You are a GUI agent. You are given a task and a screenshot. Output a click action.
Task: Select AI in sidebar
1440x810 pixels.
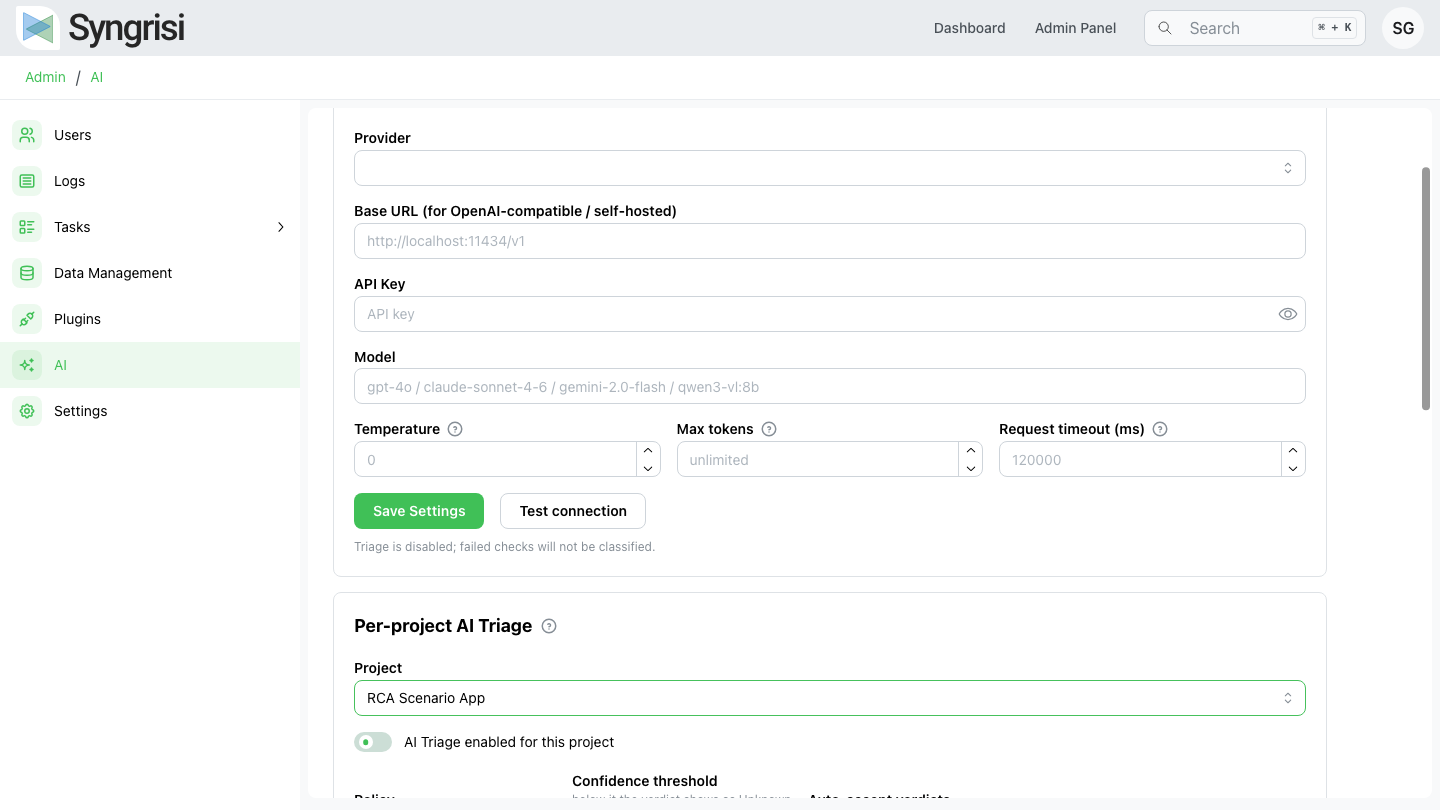(x=150, y=365)
